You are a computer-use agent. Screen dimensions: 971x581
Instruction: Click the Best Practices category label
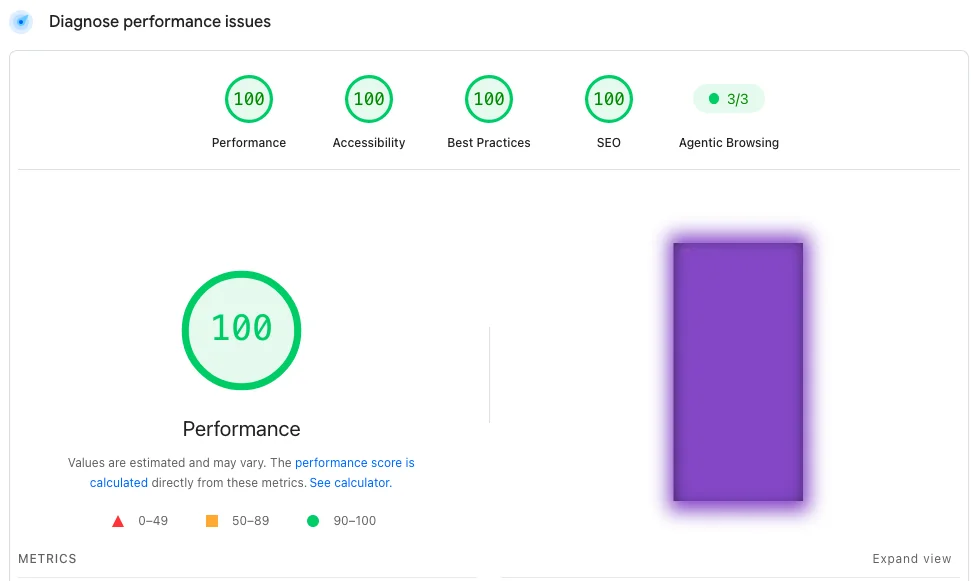click(489, 142)
